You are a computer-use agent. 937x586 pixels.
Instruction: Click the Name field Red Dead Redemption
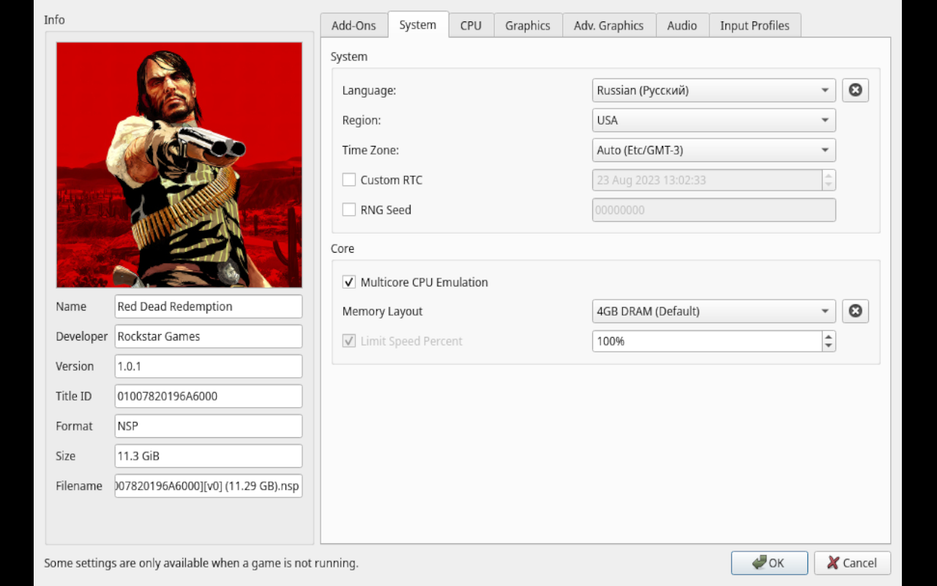click(209, 306)
